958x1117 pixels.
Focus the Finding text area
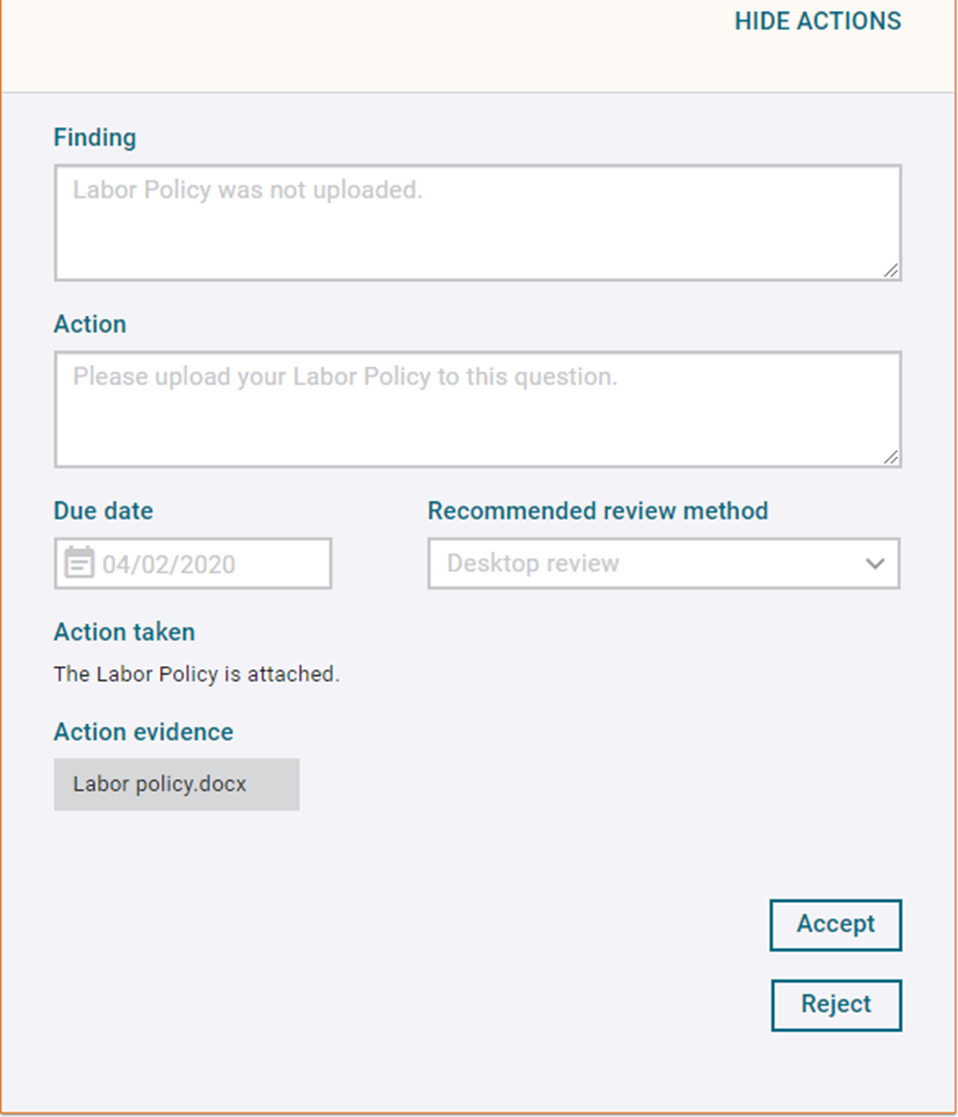click(x=478, y=223)
